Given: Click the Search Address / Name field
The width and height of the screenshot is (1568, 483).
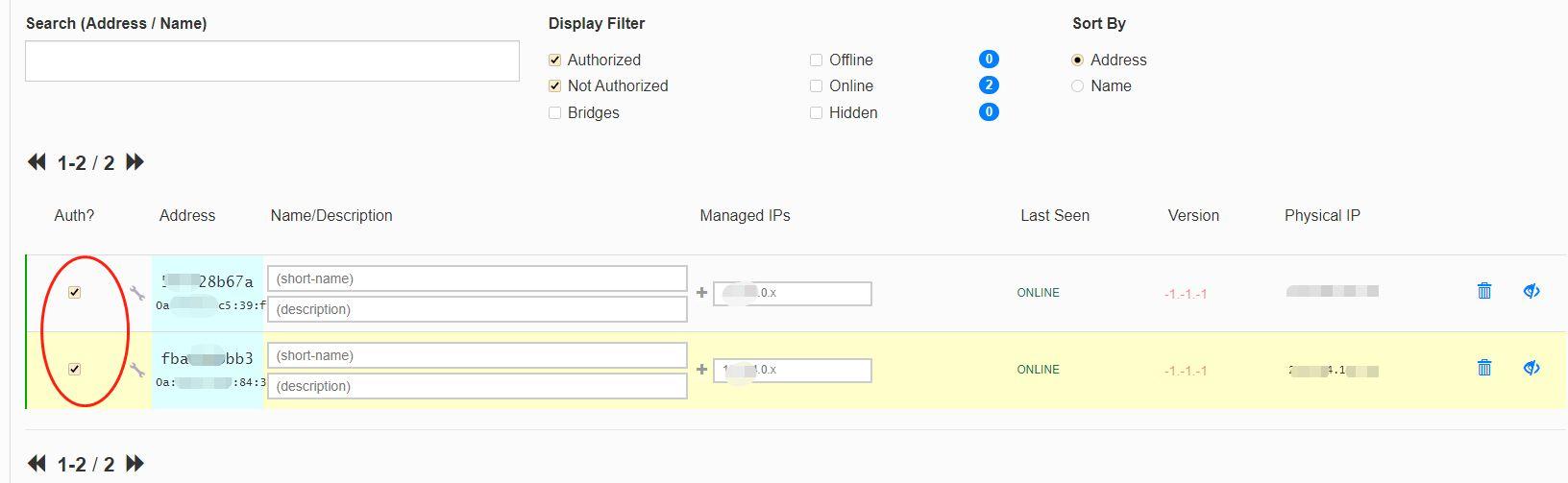Looking at the screenshot, I should pos(272,61).
